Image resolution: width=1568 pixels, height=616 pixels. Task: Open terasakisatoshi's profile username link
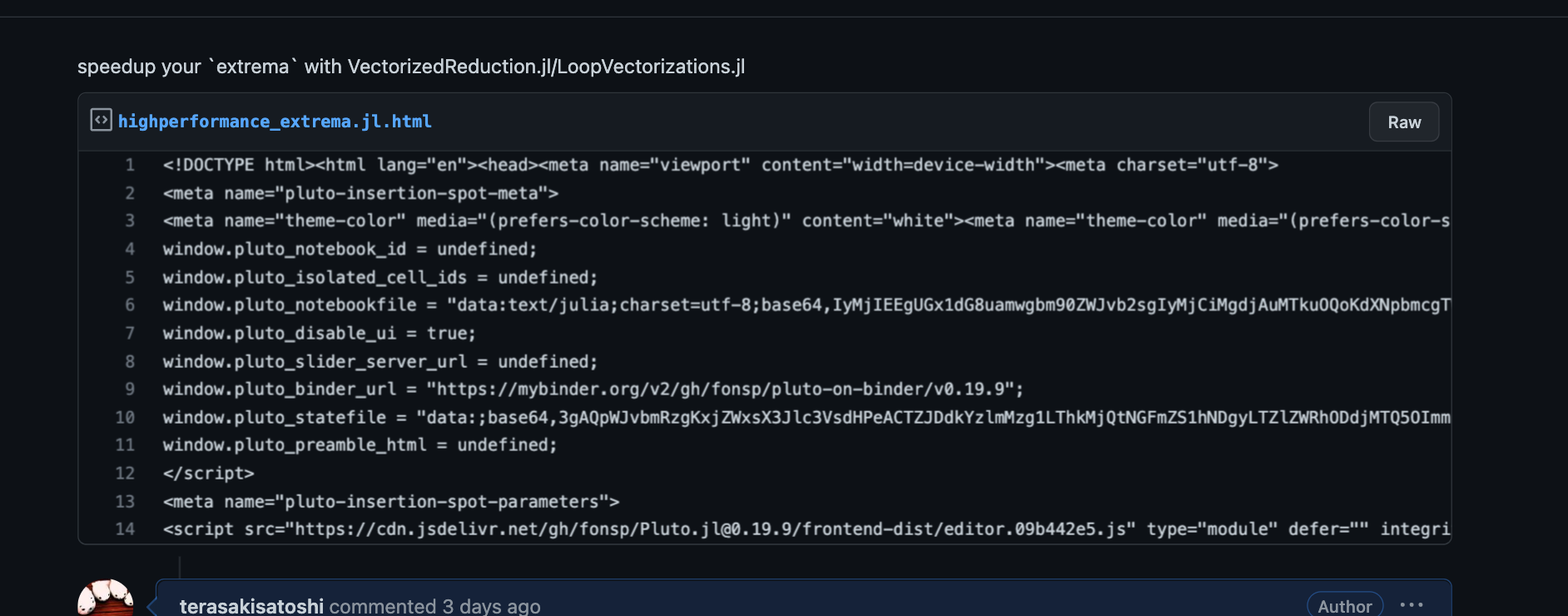[x=251, y=606]
